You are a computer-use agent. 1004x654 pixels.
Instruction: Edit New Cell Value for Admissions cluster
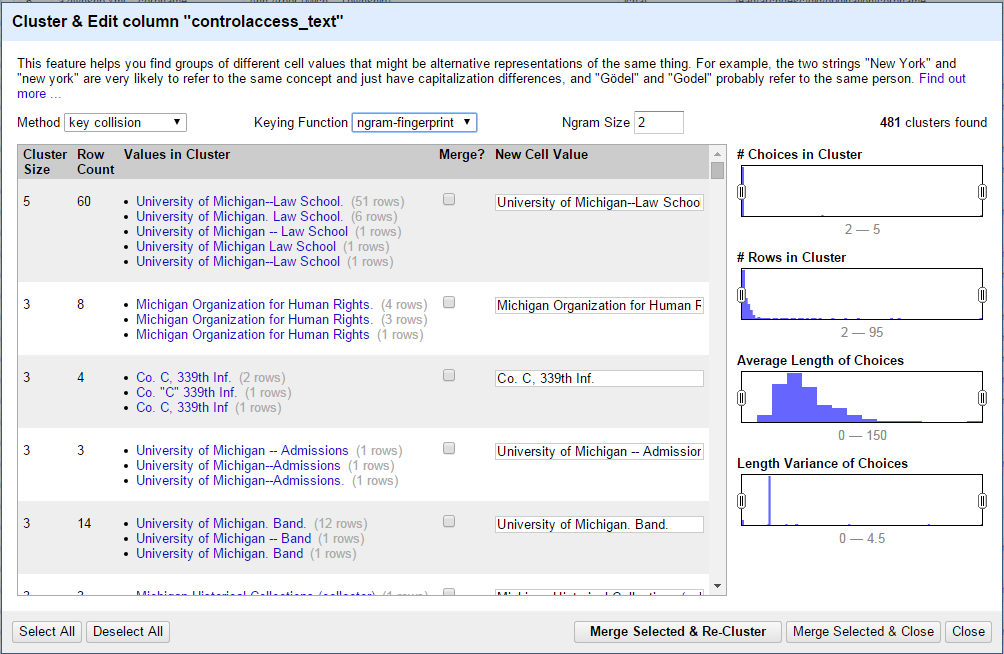[x=599, y=452]
